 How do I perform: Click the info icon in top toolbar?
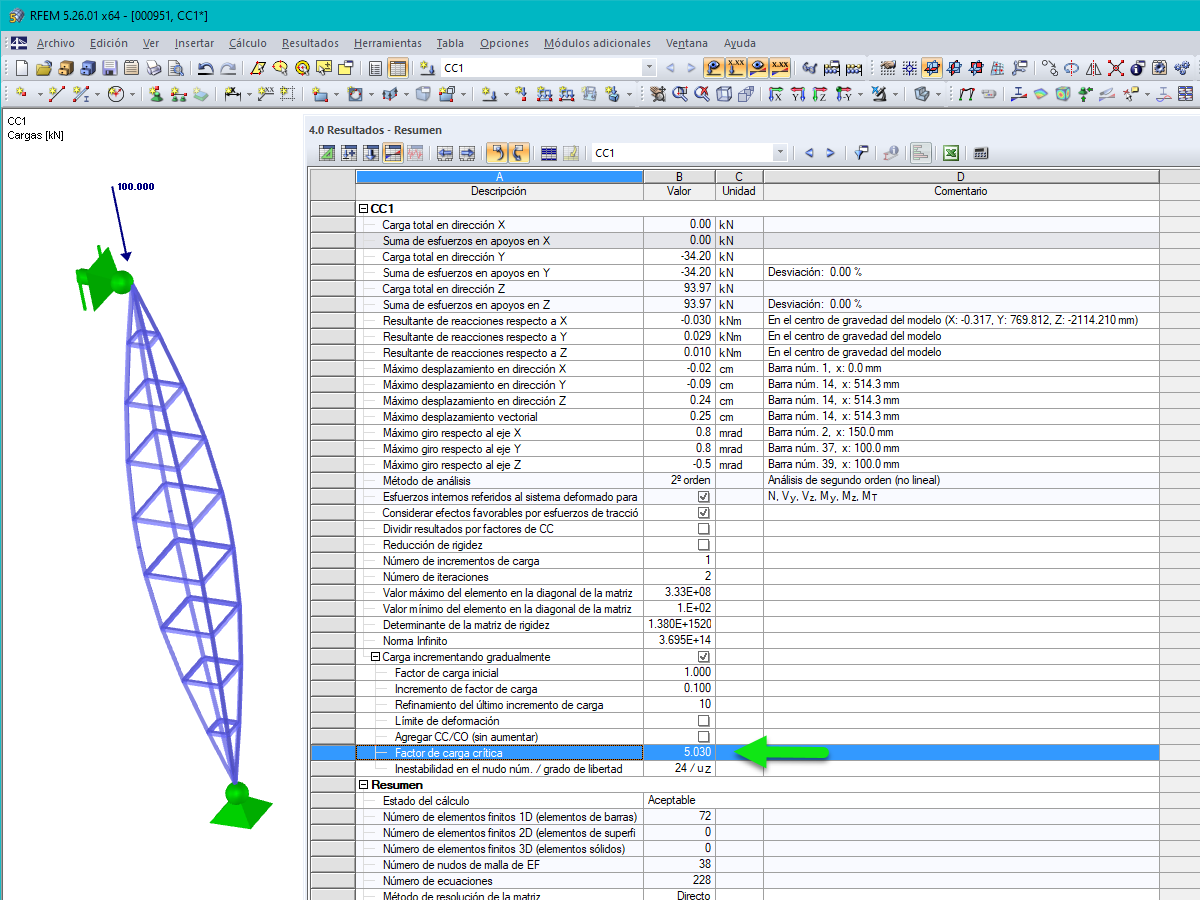tap(1137, 68)
